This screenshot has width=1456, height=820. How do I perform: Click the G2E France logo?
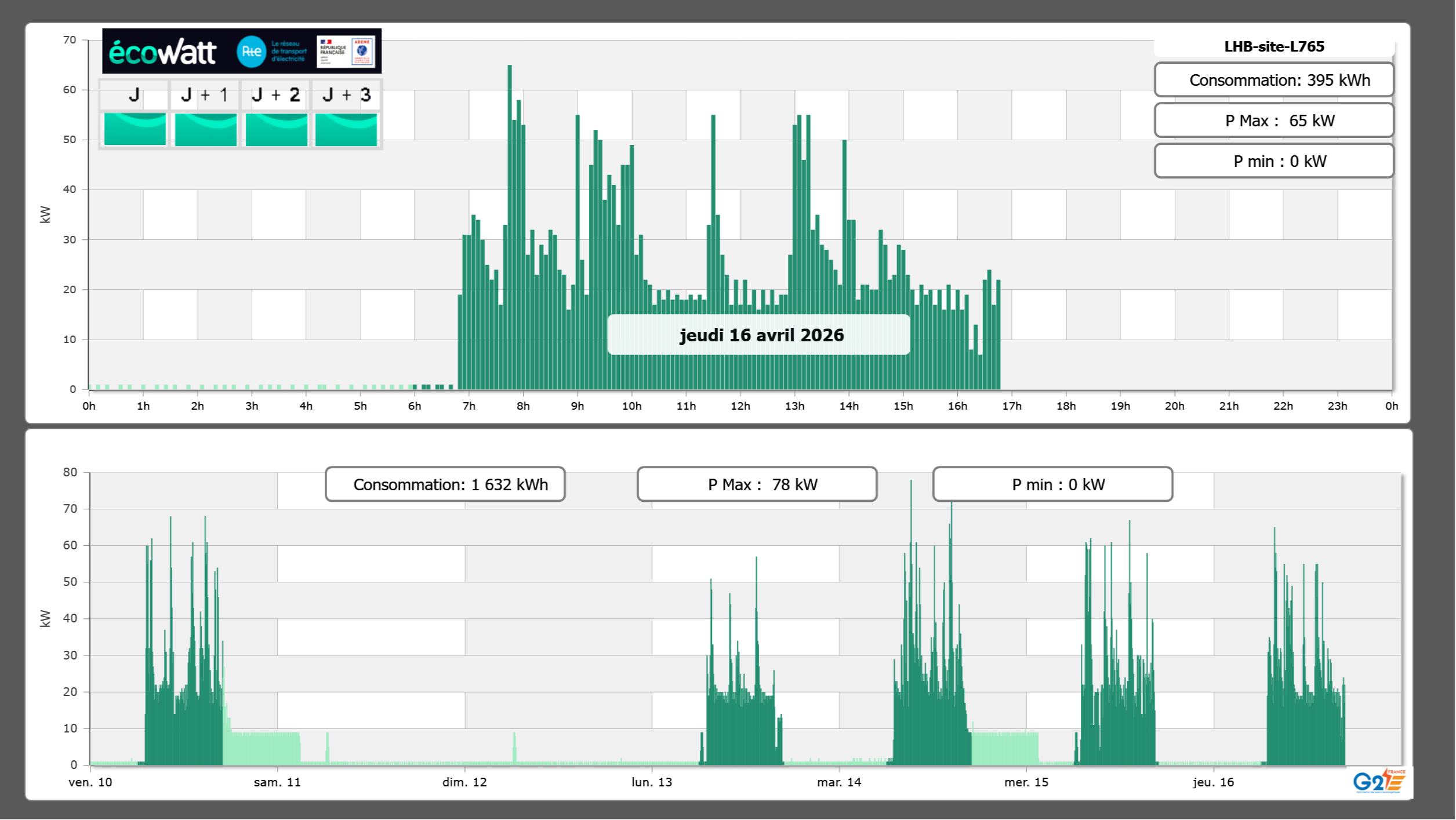(x=1379, y=781)
